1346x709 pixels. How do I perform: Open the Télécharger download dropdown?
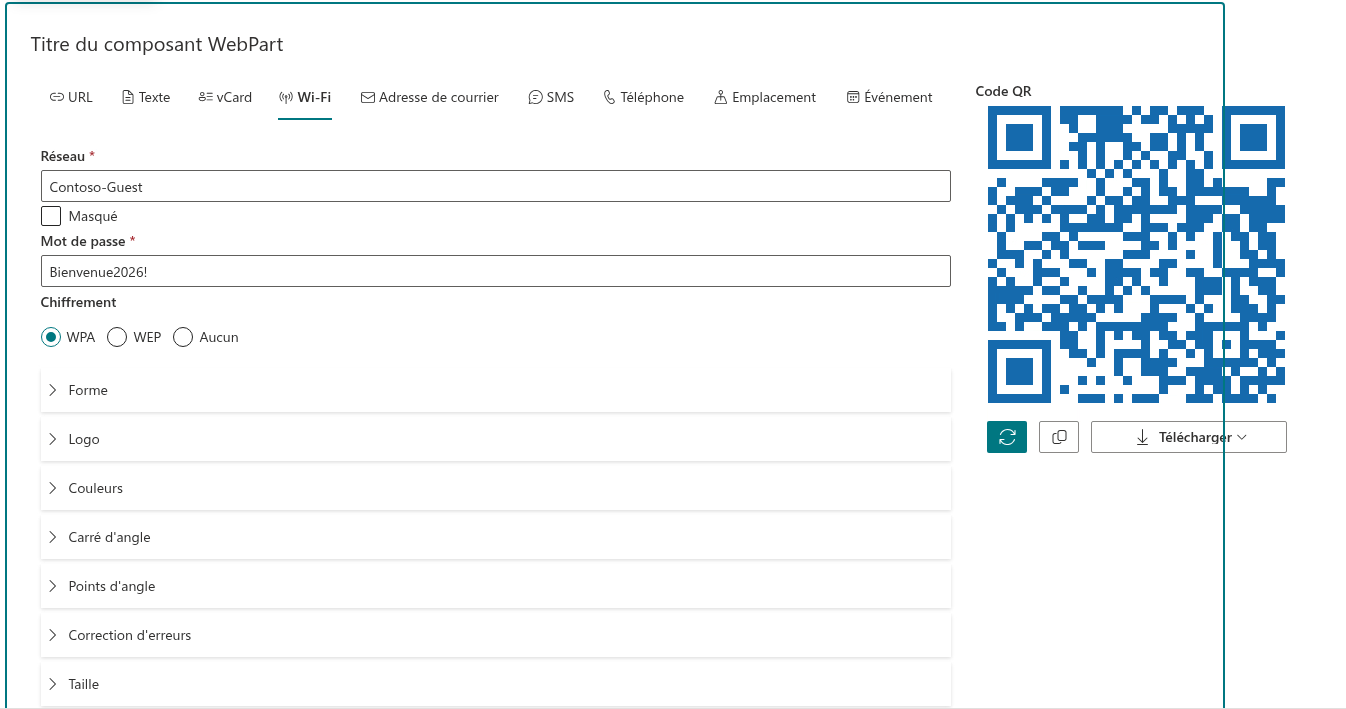[1189, 437]
